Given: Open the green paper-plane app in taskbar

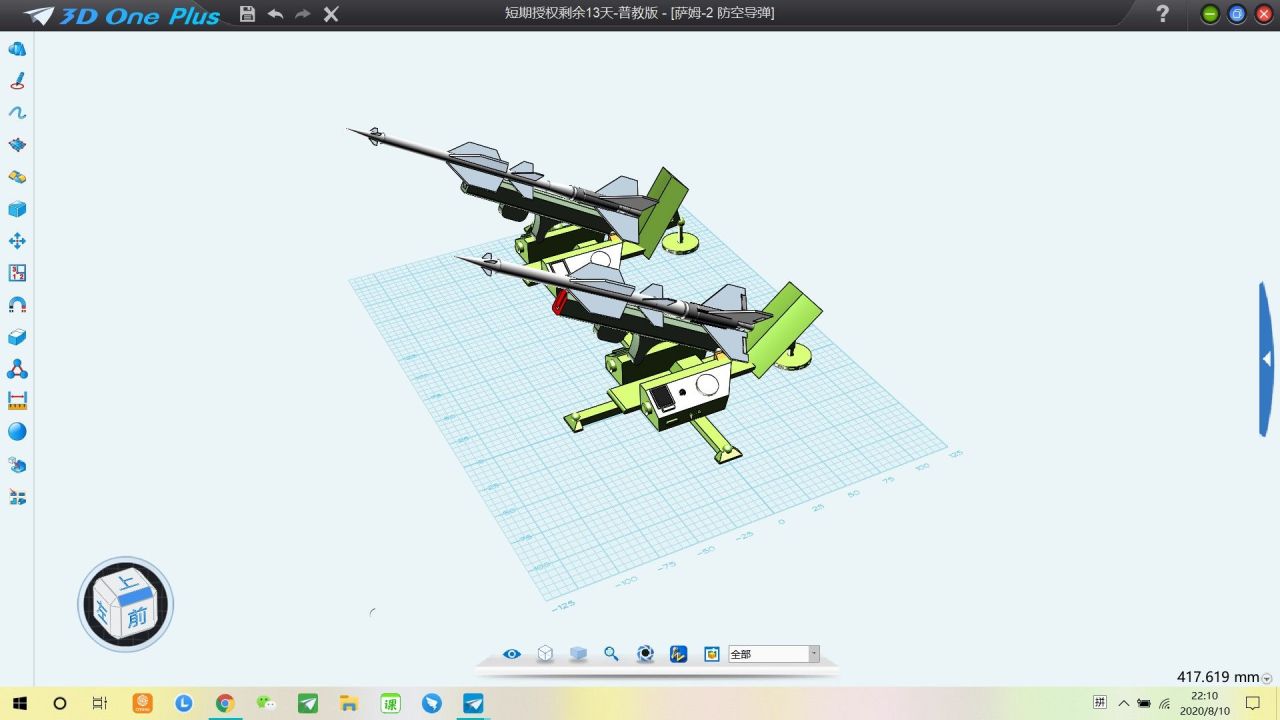Looking at the screenshot, I should point(308,703).
